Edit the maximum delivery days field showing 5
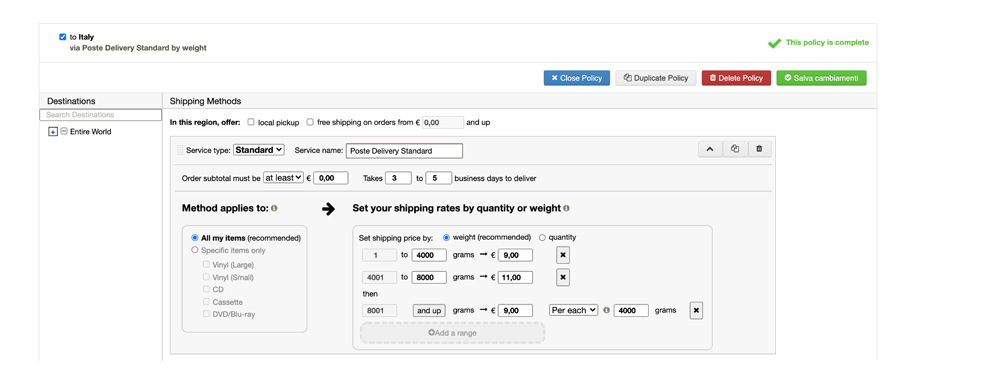Image resolution: width=1000 pixels, height=374 pixels. coord(438,178)
